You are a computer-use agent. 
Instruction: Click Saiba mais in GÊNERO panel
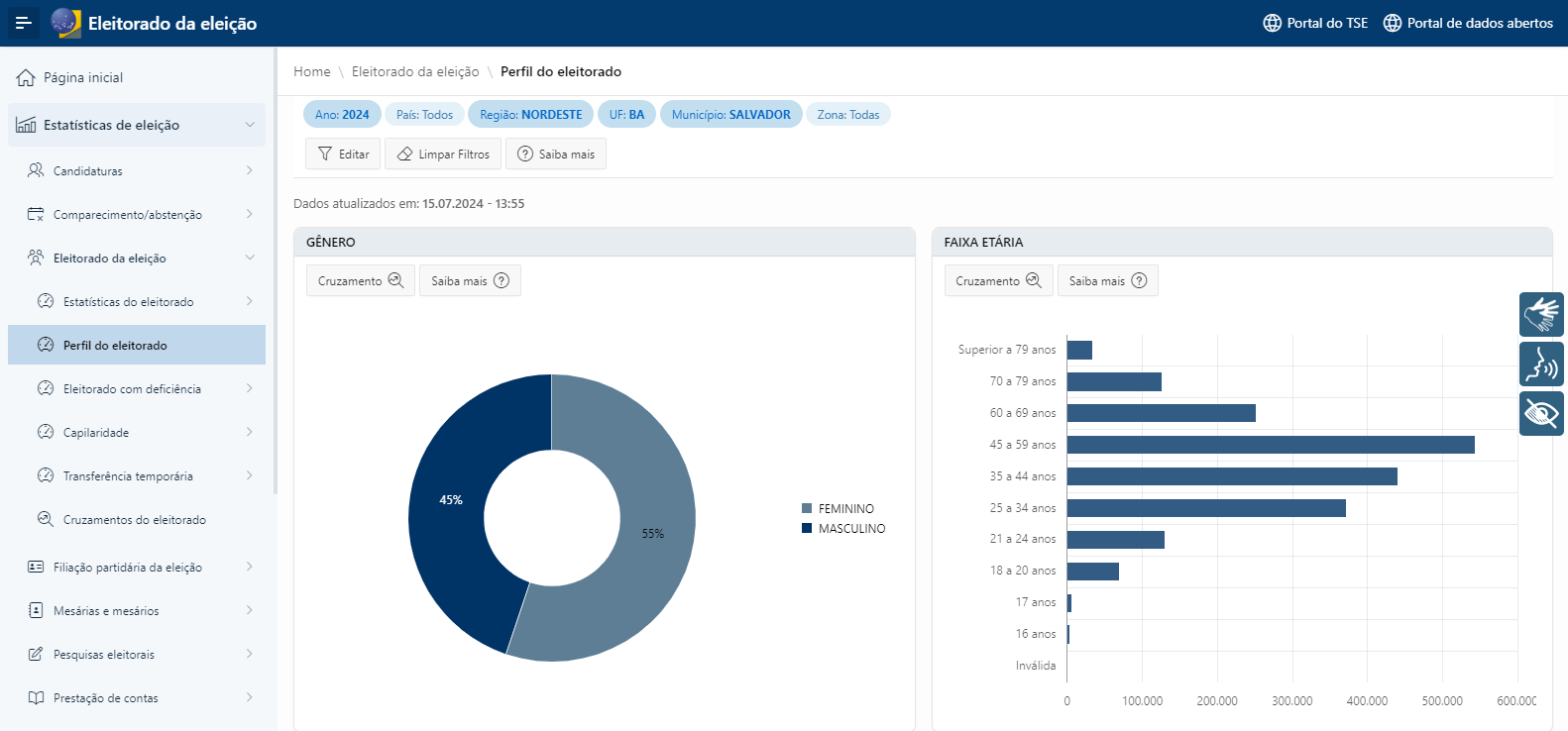pyautogui.click(x=470, y=280)
